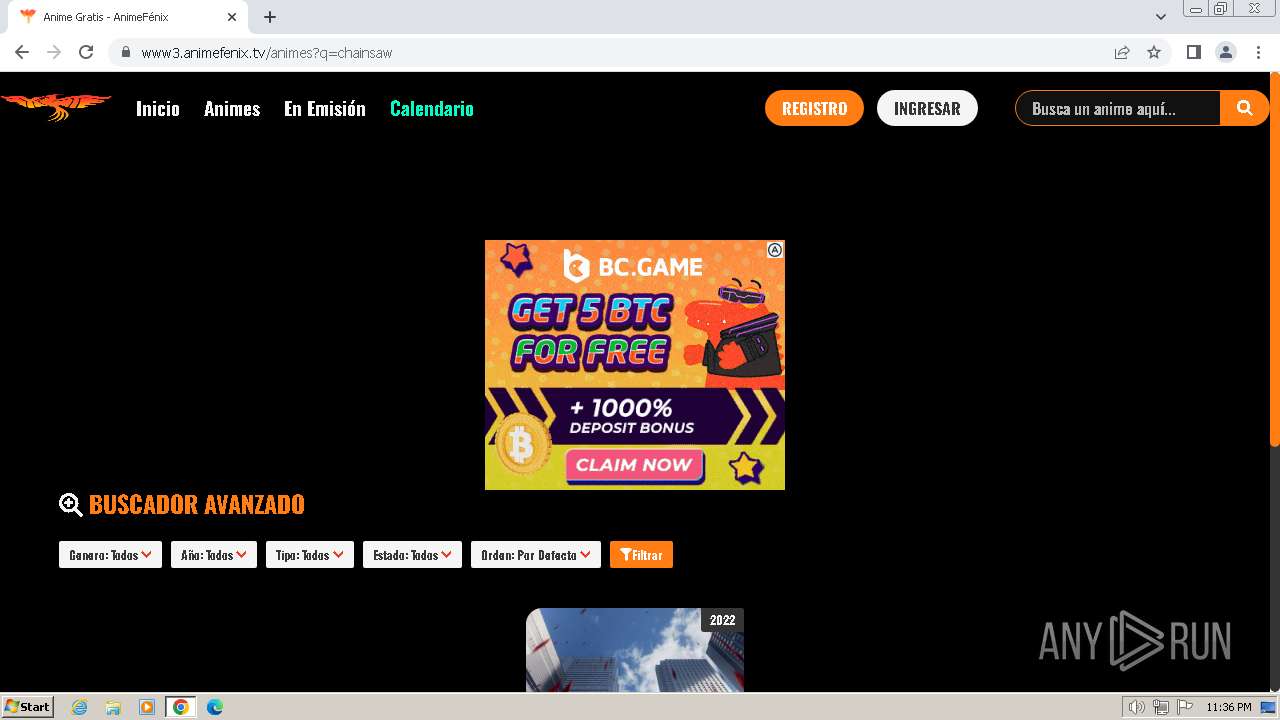Open the Chrome side panel icon
Image resolution: width=1280 pixels, height=720 pixels.
coord(1193,52)
